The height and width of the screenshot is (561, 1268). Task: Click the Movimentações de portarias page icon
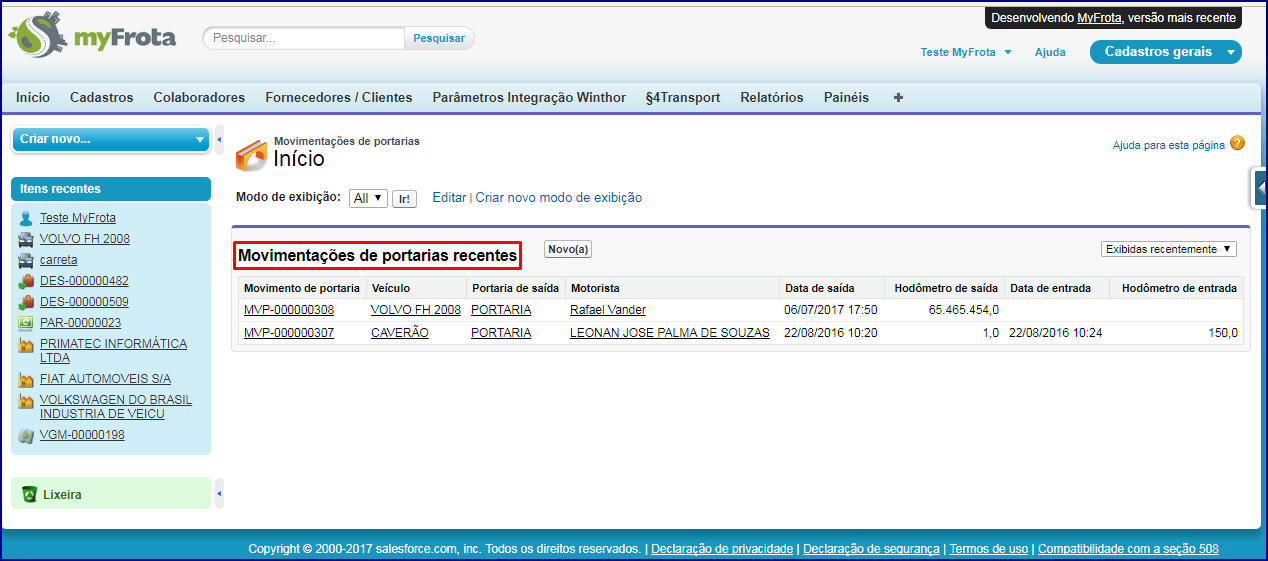[251, 155]
